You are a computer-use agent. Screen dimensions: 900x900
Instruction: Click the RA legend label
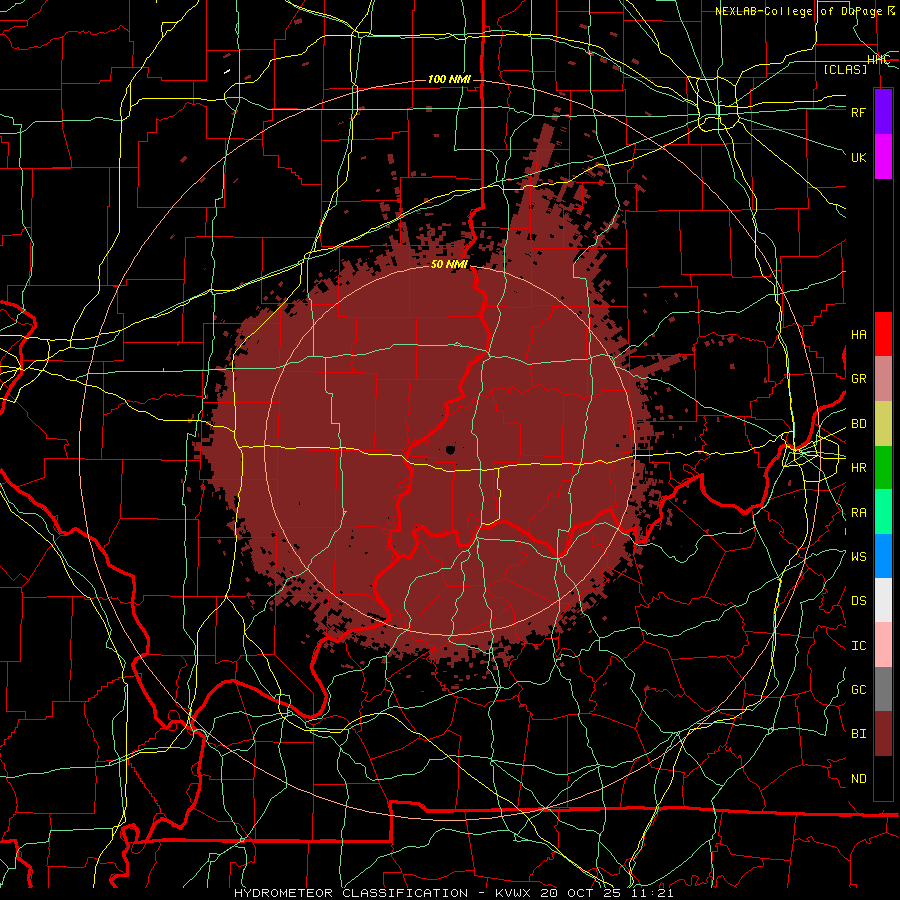tap(858, 513)
